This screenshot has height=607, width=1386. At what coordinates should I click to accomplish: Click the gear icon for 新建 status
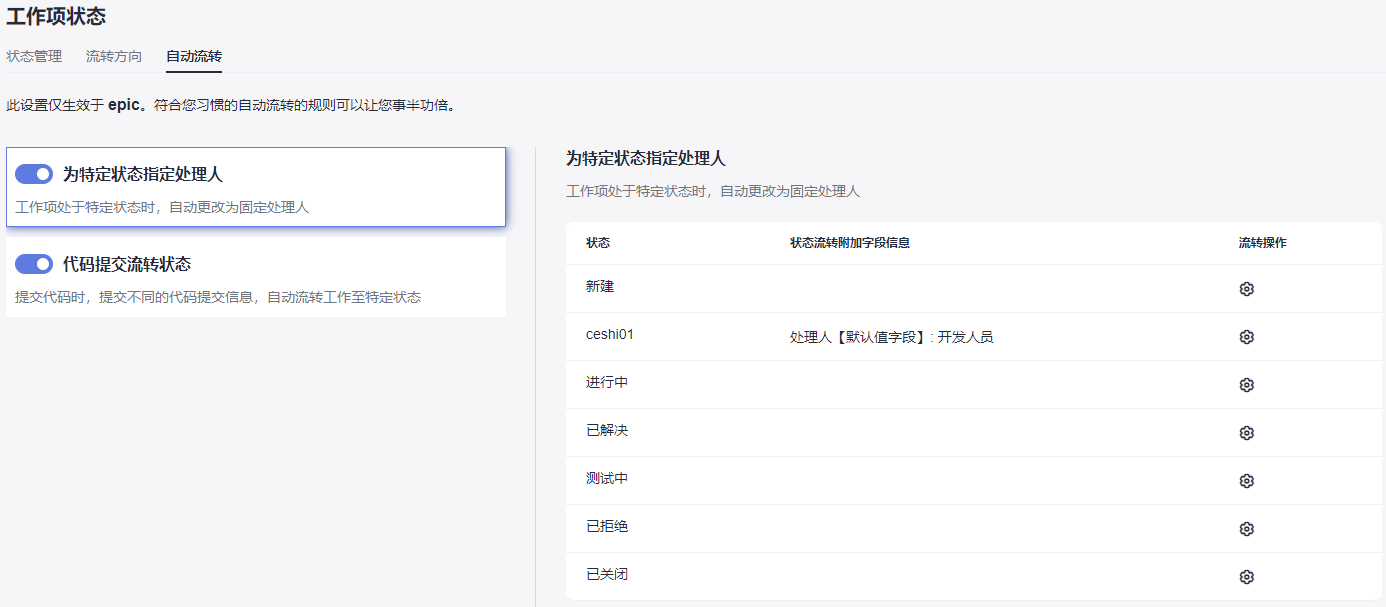click(1246, 289)
